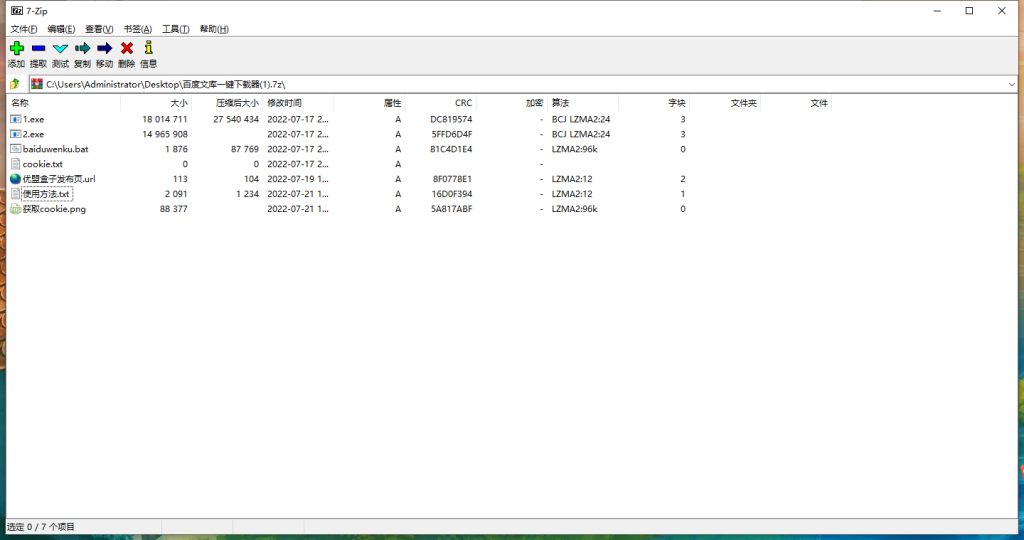Image resolution: width=1024 pixels, height=540 pixels.
Task: Open the 工具(T) menu
Action: 175,29
